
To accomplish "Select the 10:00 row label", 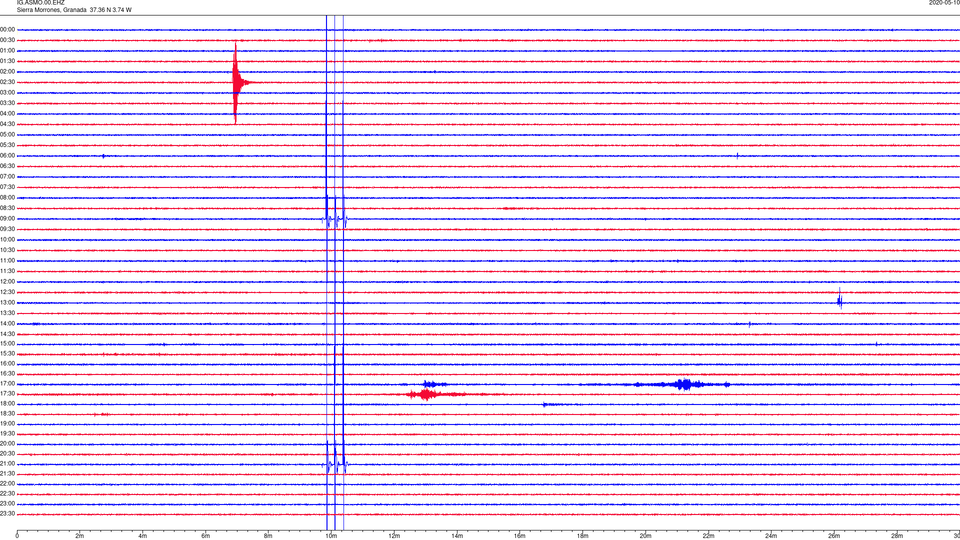I will [7, 239].
